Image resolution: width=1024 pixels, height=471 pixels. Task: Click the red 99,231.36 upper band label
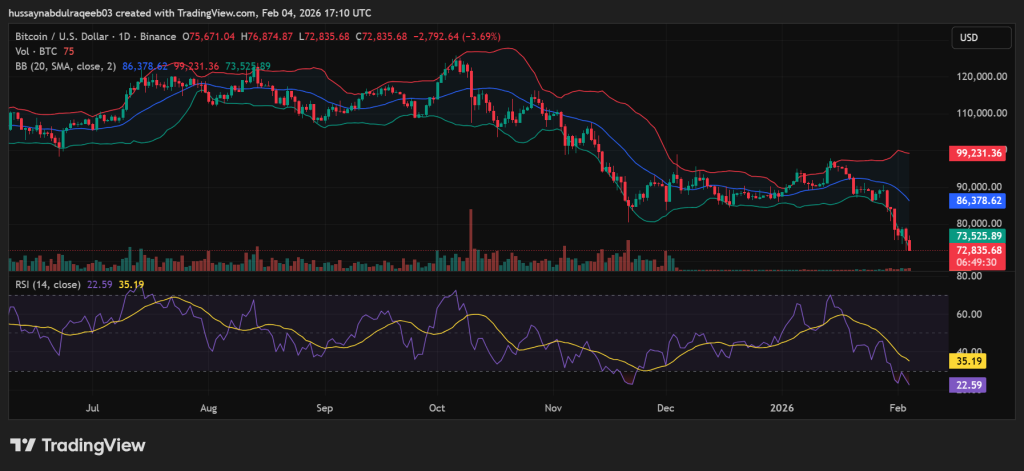coord(976,154)
